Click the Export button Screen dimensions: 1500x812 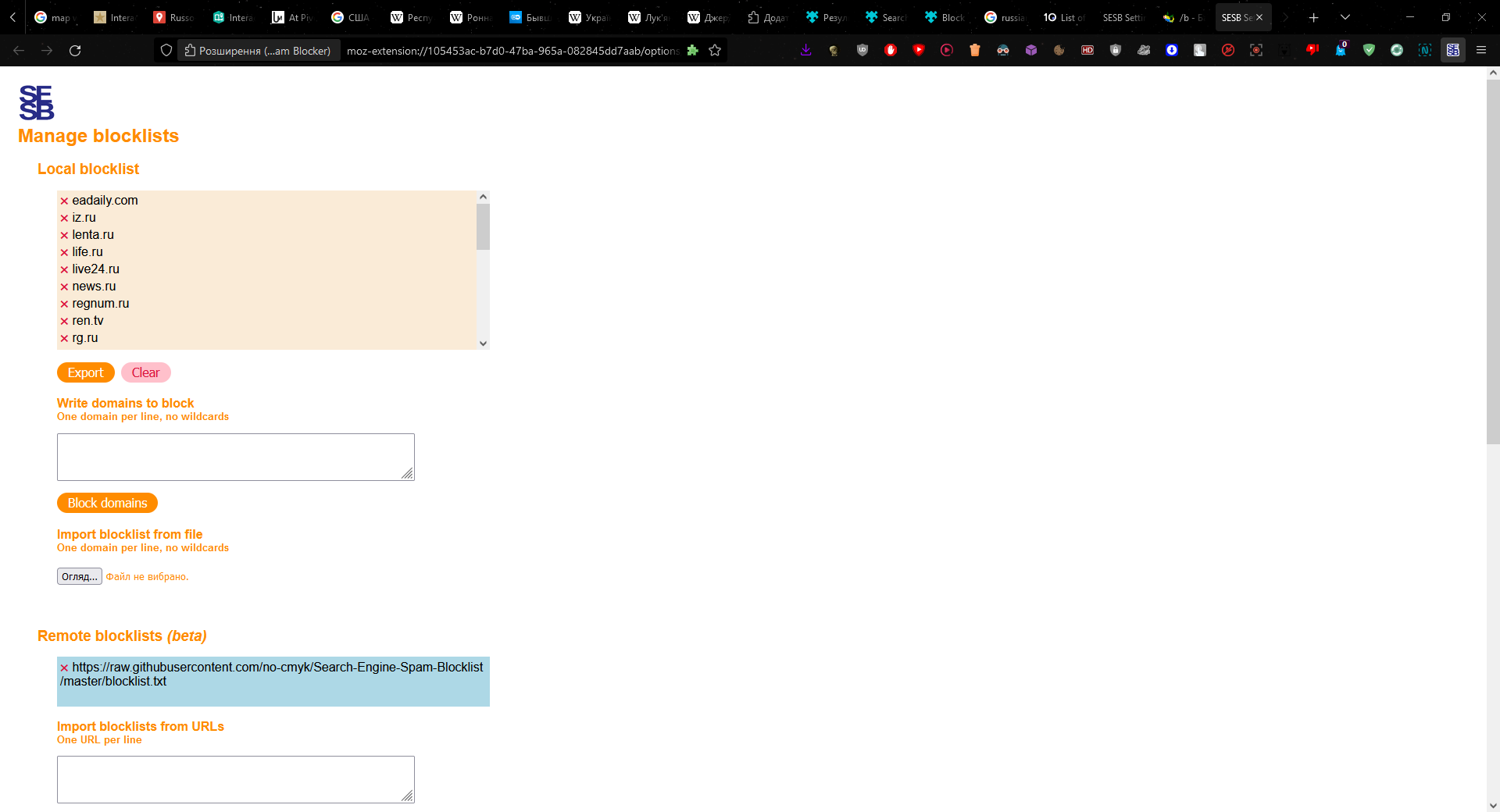86,372
